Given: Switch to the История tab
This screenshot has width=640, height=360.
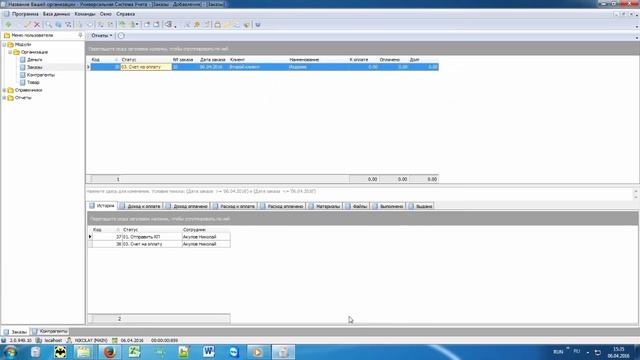Looking at the screenshot, I should 102,206.
